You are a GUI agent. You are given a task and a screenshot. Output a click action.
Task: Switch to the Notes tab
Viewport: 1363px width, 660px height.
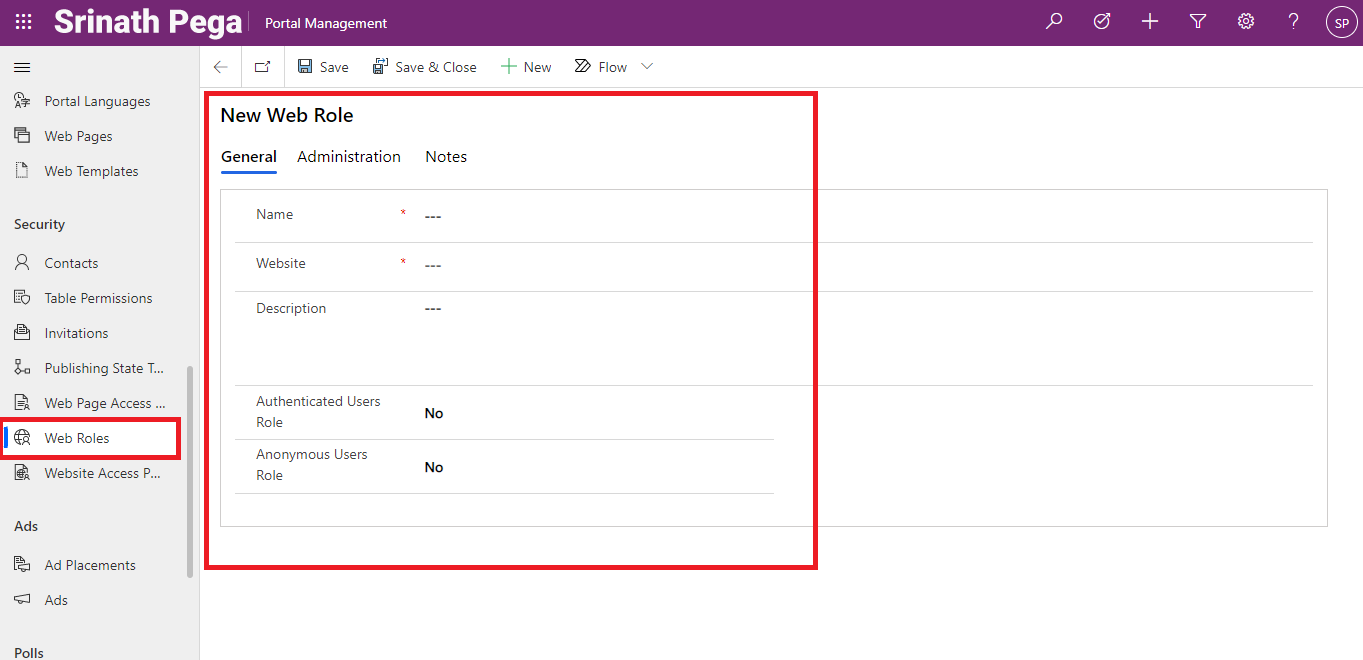coord(446,157)
